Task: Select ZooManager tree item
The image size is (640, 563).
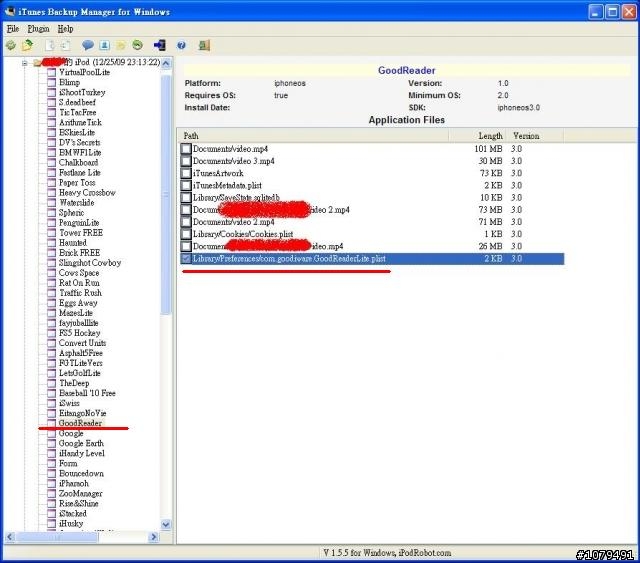Action: [x=80, y=493]
